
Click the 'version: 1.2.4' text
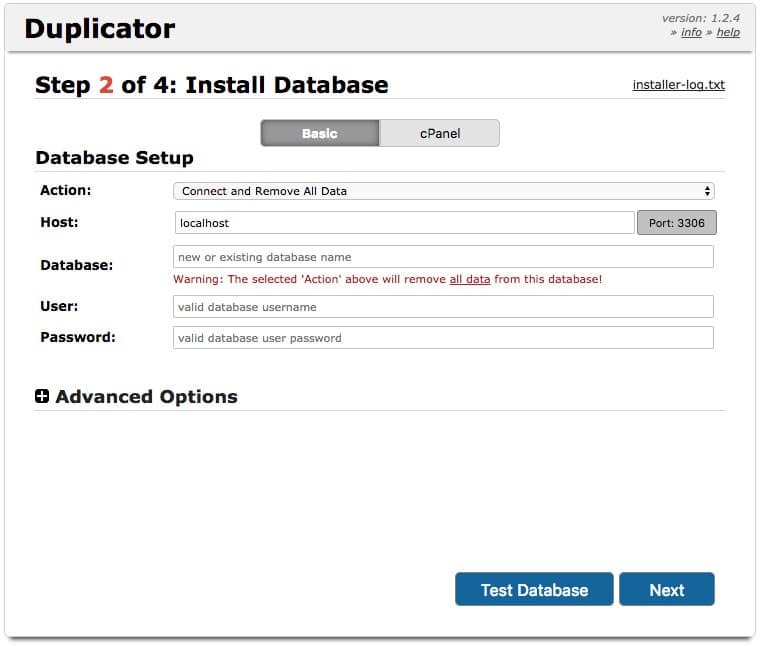[701, 18]
